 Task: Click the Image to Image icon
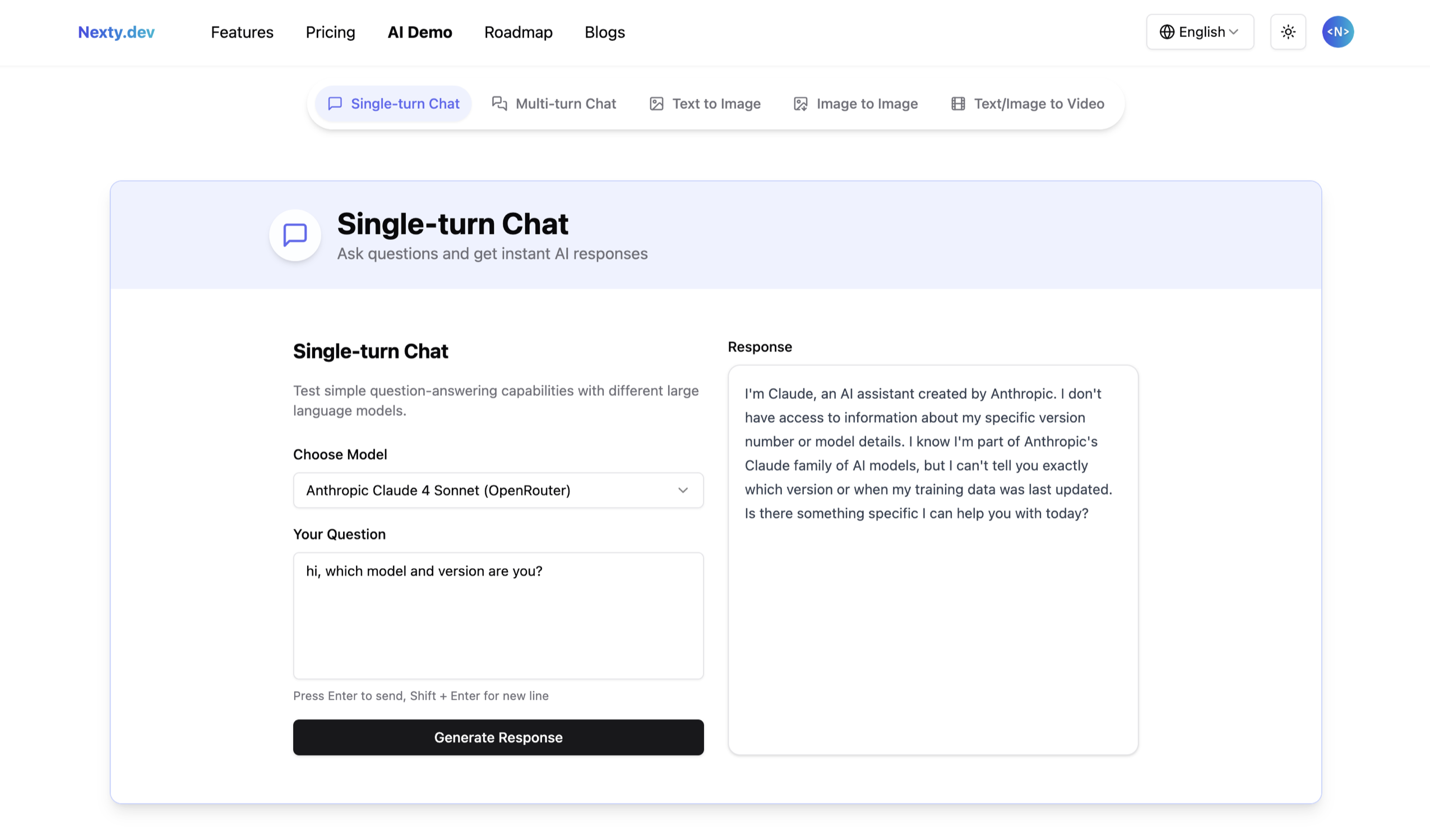pos(800,103)
